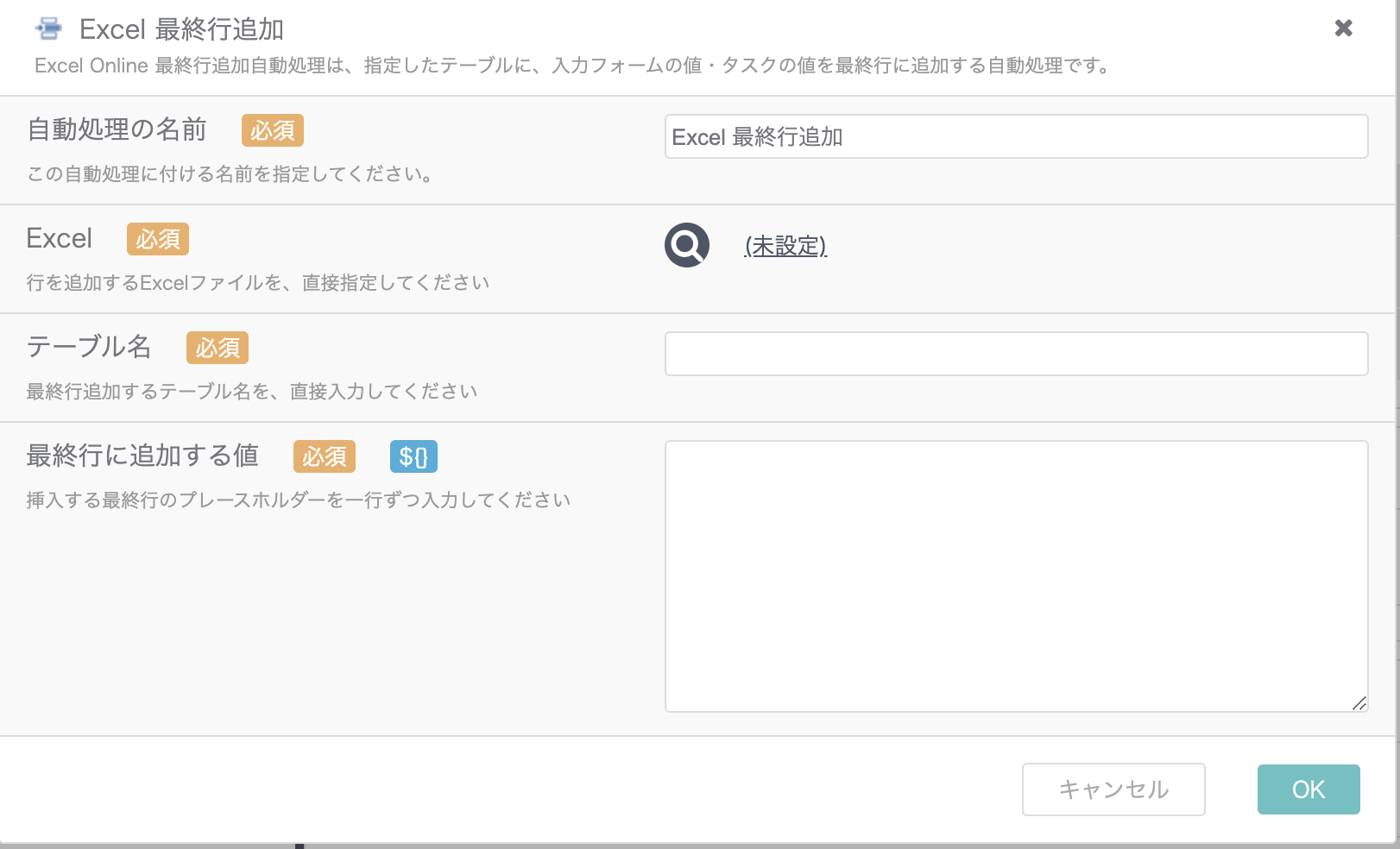Click the 必須 badge next to テーブル名
The image size is (1400, 849).
[218, 348]
